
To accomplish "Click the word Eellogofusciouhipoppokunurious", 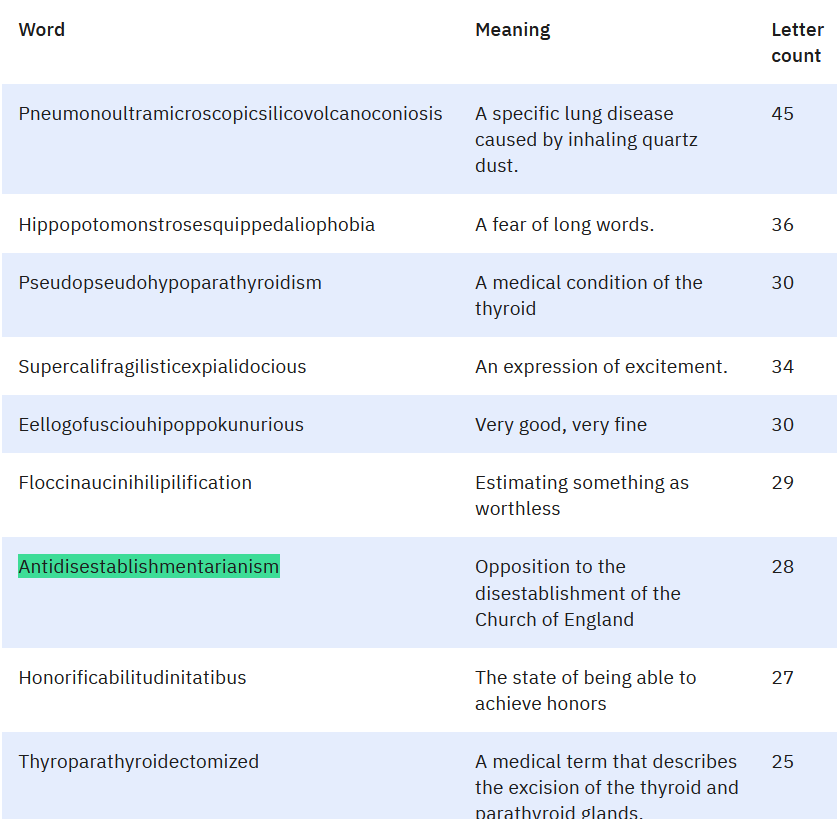I will (x=161, y=425).
